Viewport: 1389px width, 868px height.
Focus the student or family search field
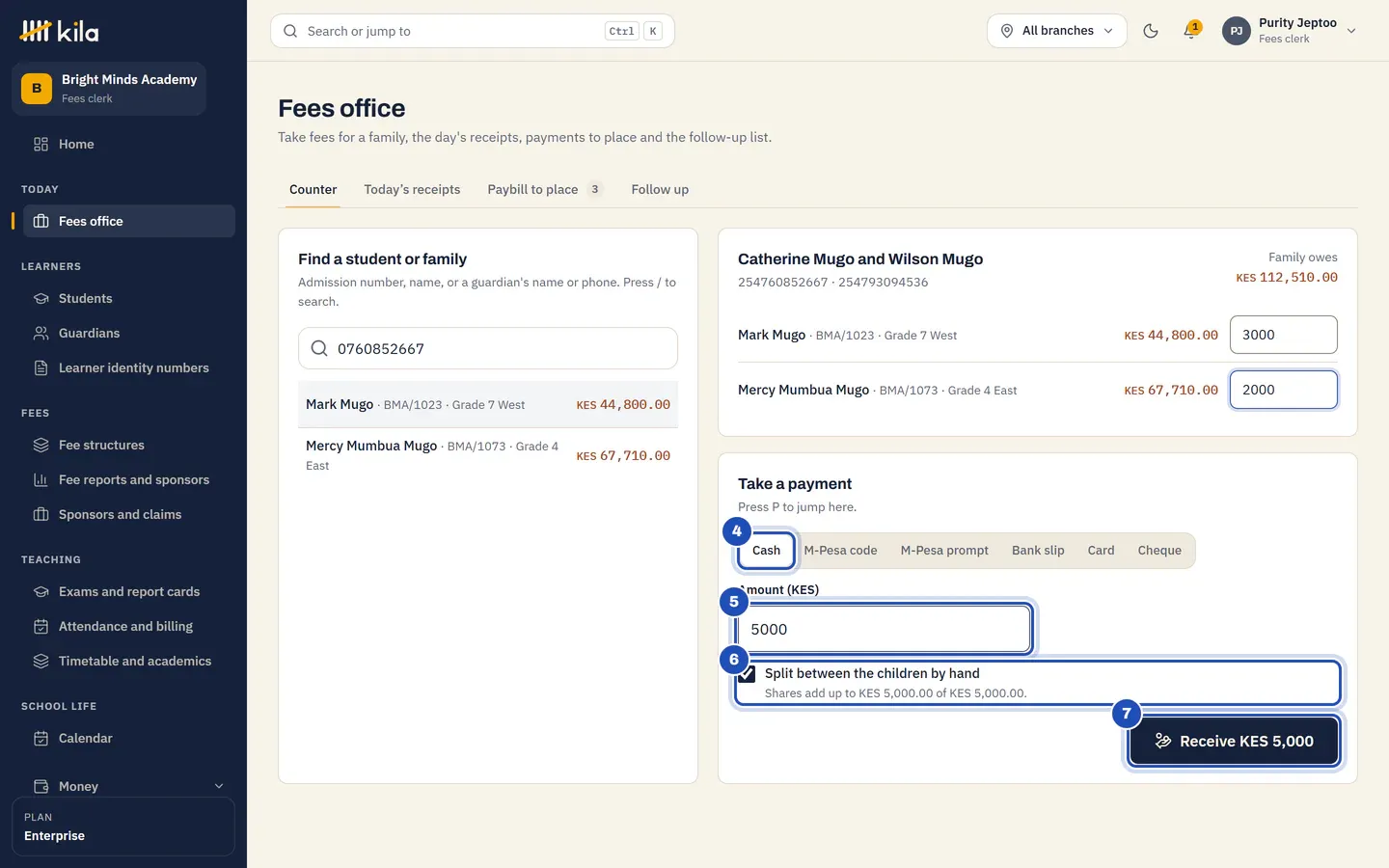[x=488, y=348]
